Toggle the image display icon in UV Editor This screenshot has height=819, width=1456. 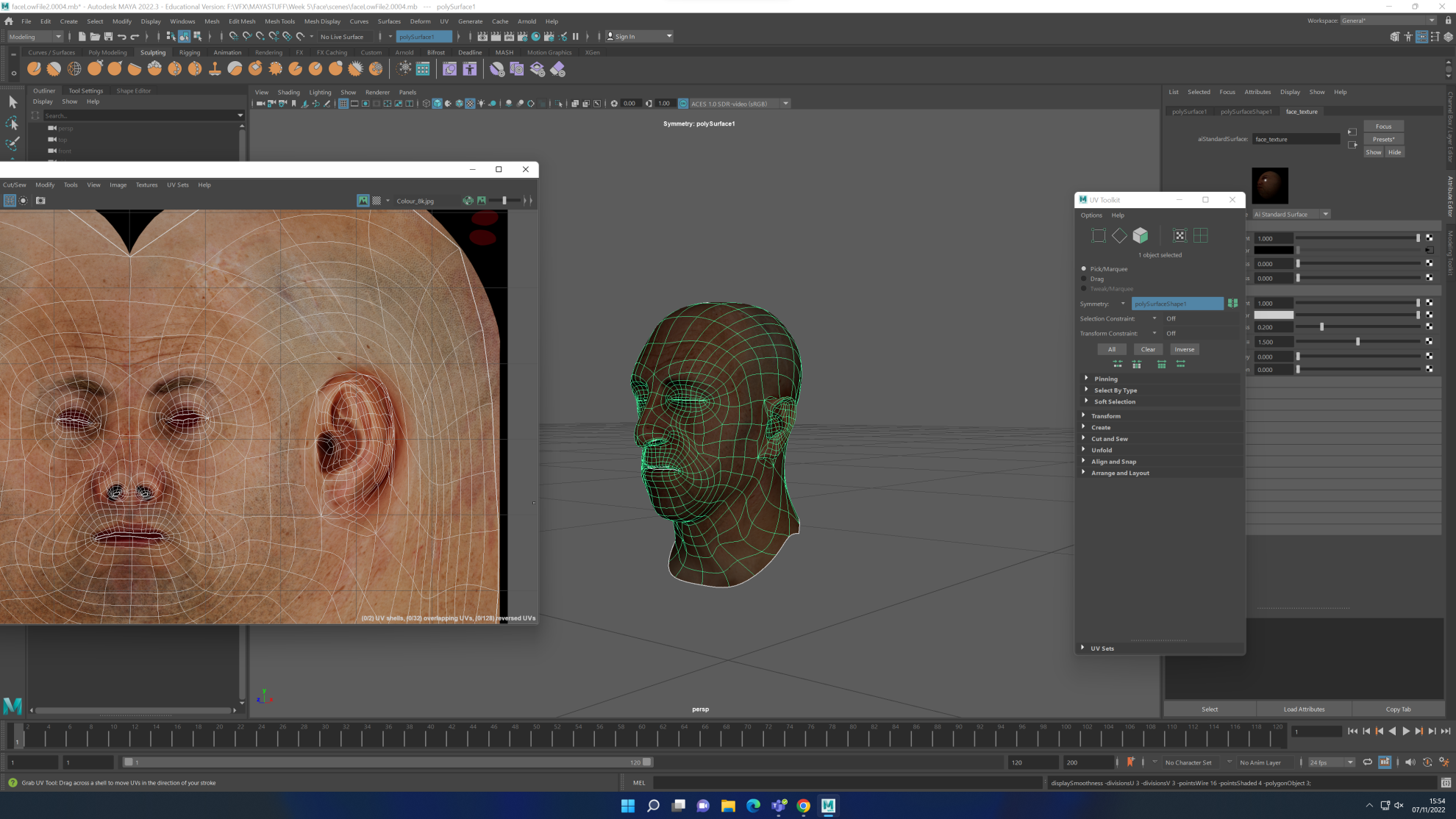(x=363, y=201)
